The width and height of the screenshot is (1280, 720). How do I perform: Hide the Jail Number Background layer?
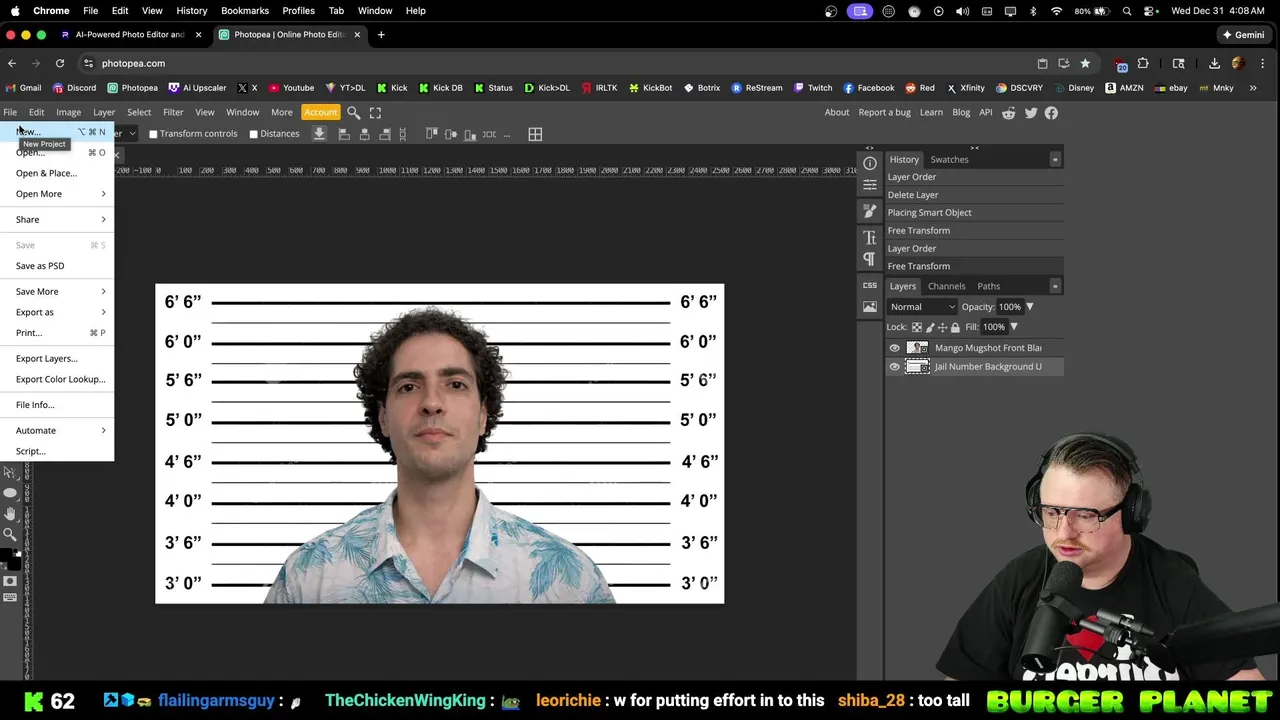click(x=895, y=367)
